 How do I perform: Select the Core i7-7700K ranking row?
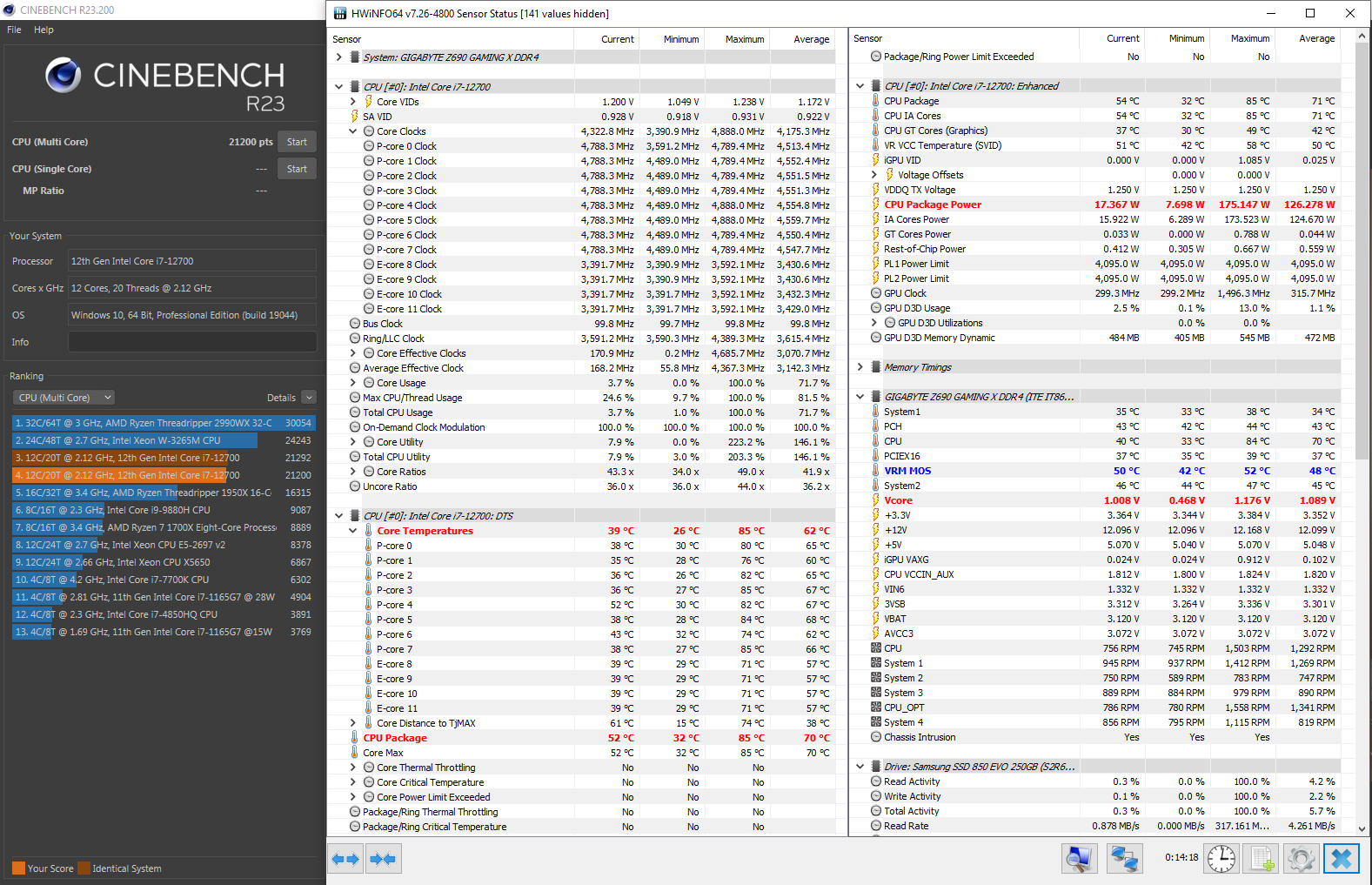click(164, 580)
